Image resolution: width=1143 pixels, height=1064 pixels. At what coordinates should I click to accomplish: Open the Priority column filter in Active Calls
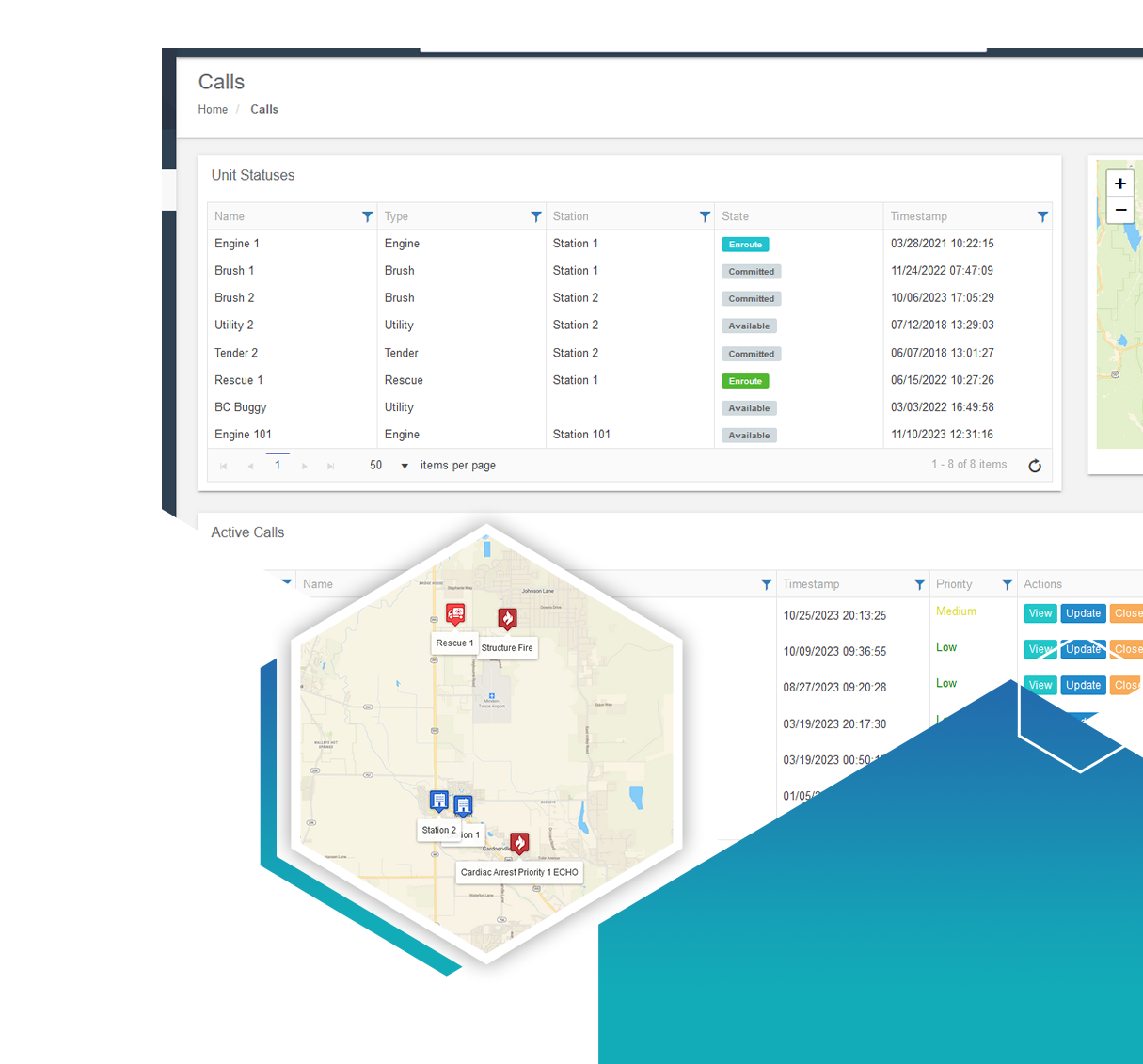[1006, 583]
